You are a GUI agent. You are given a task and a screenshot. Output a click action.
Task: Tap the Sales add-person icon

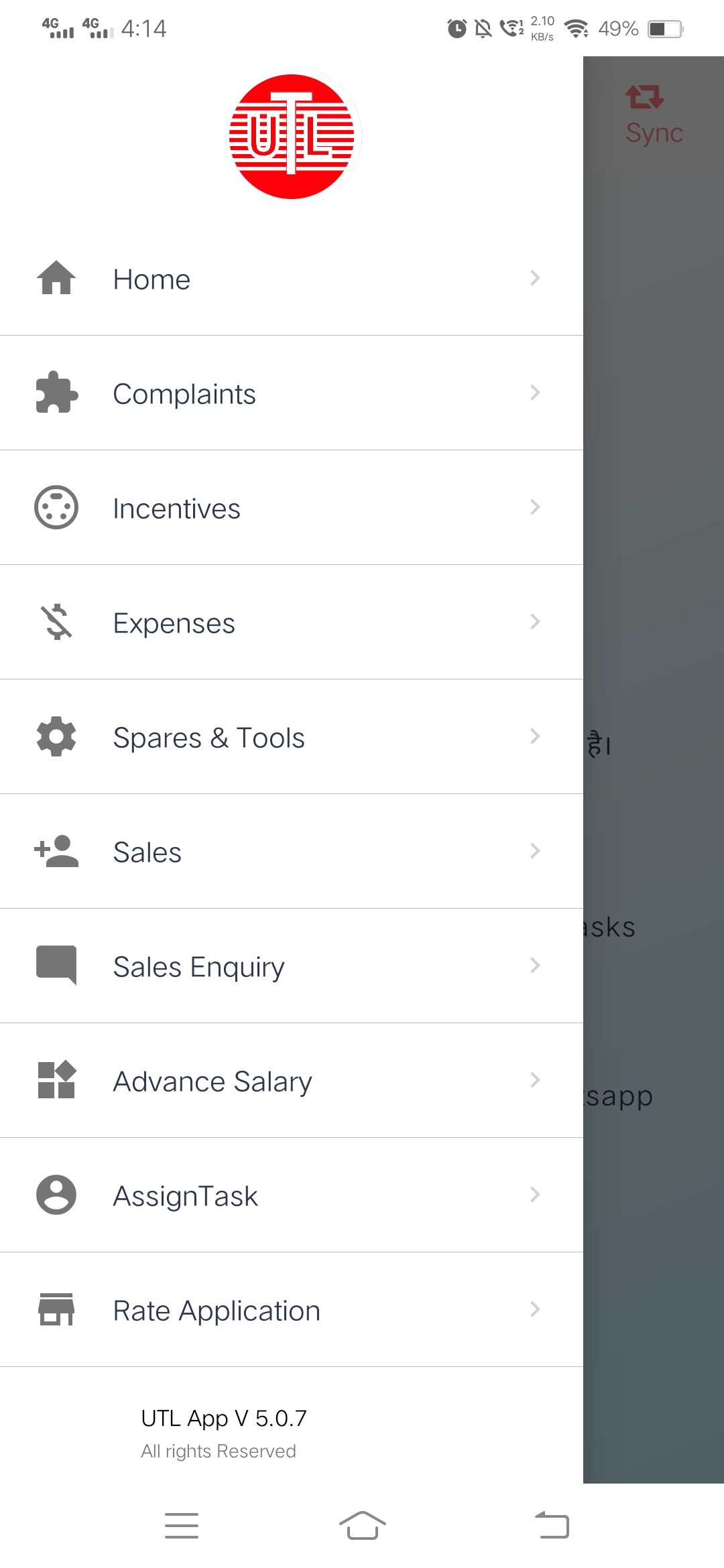[56, 851]
